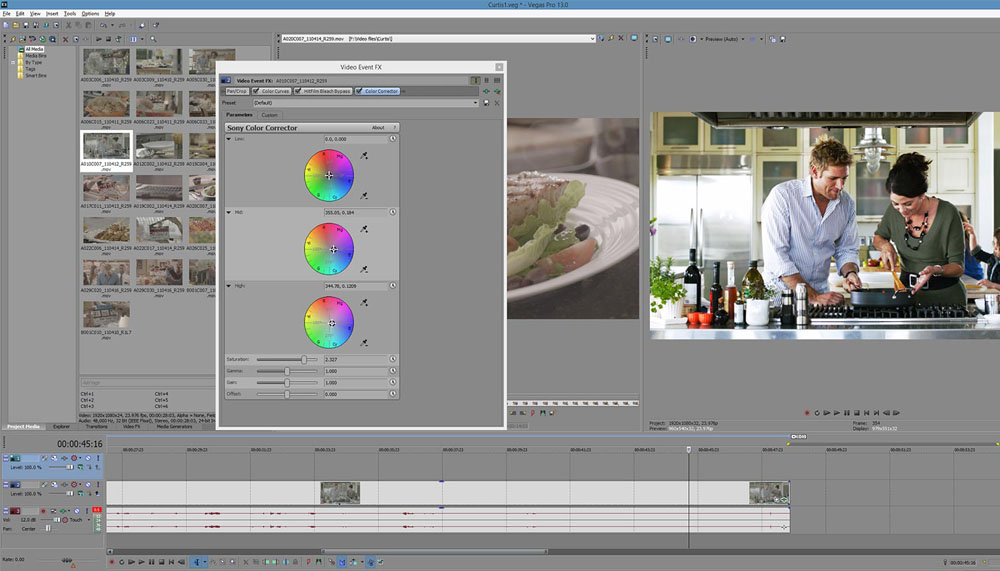
Task: Arm audio track 3 for recording
Action: pyautogui.click(x=43, y=511)
